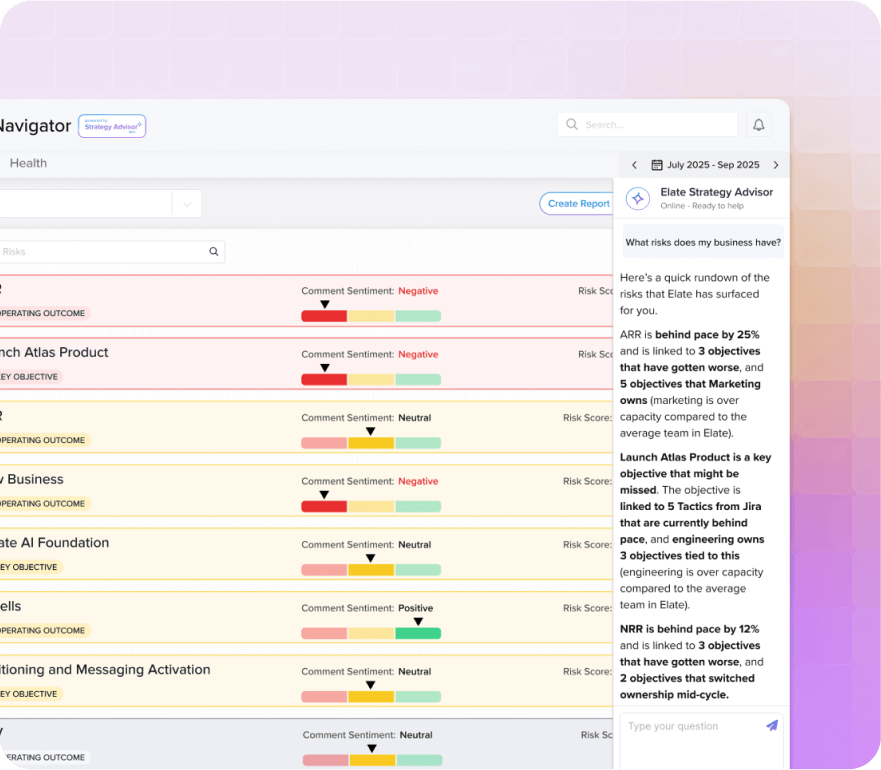This screenshot has width=881, height=770.
Task: Open the Business operating outcome row
Action: click(x=306, y=491)
